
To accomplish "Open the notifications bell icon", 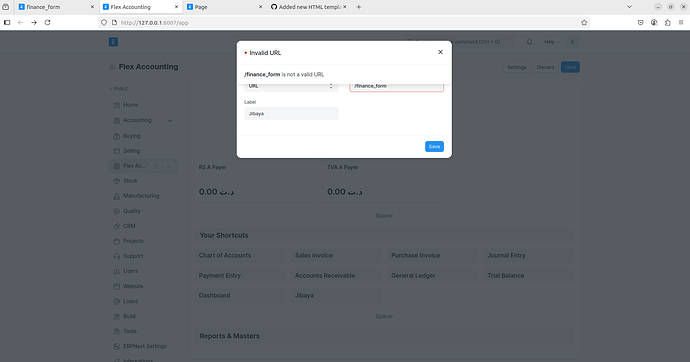I will [529, 42].
